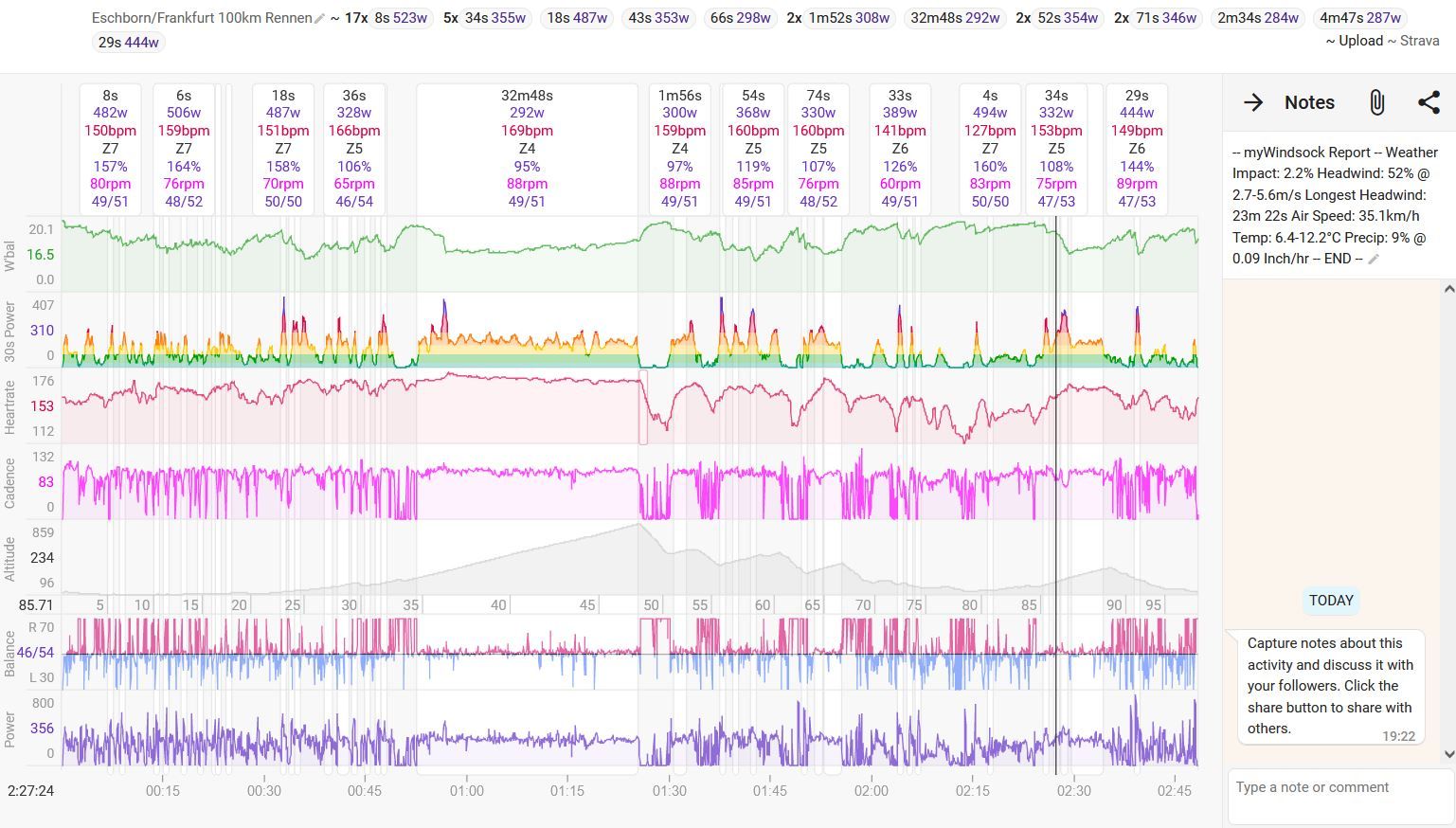Click the 2:27:24 current time readout
Image resolution: width=1456 pixels, height=828 pixels.
click(30, 790)
